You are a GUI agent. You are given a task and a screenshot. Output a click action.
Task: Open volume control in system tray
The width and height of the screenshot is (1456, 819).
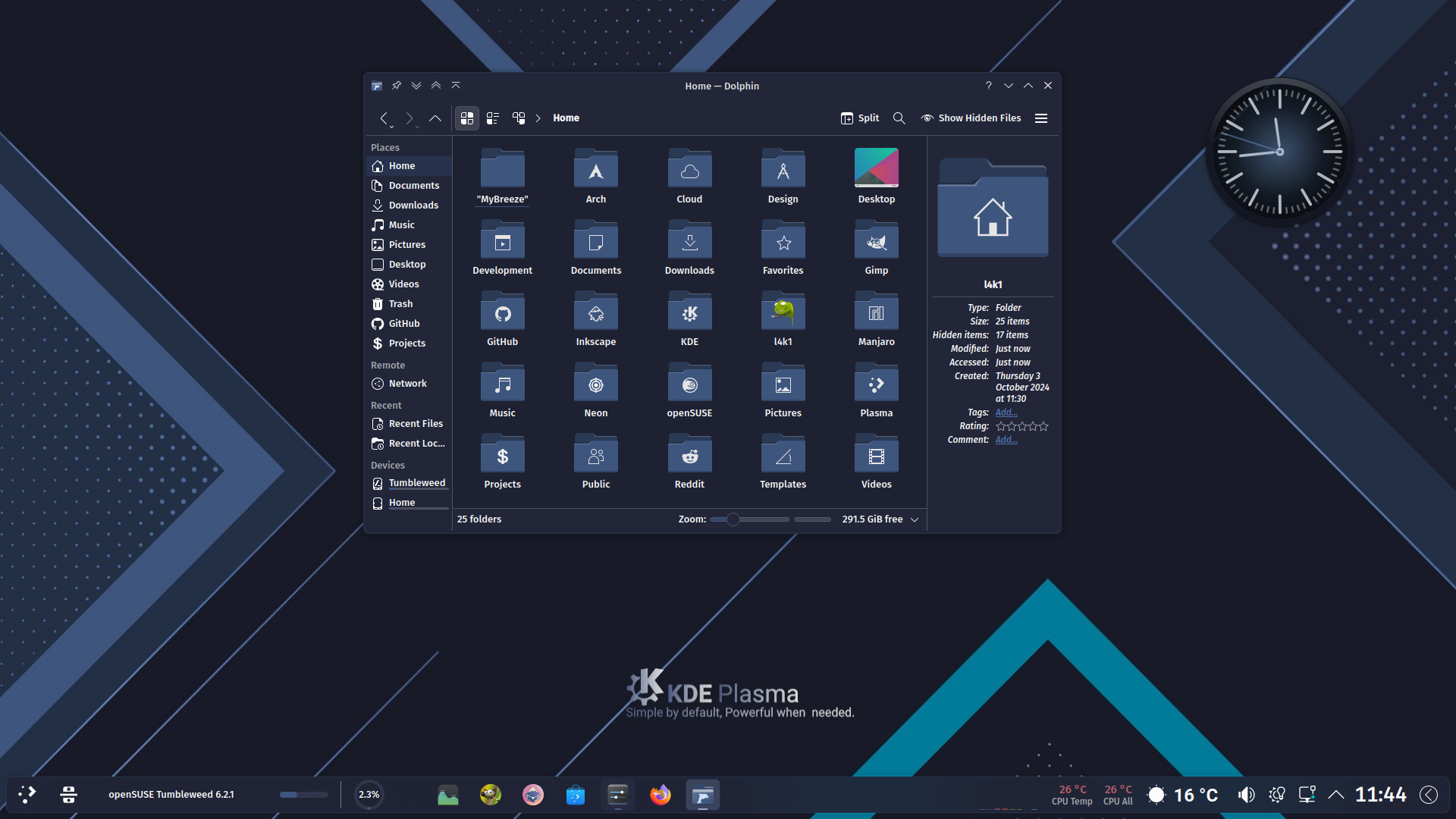click(x=1246, y=795)
